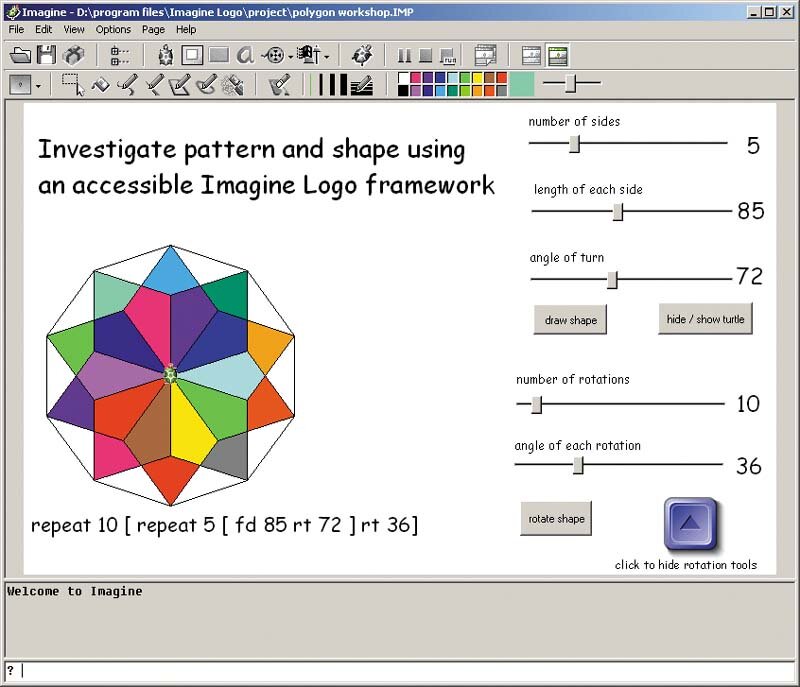Select the ellipse drawing pencil tool

(x=206, y=85)
